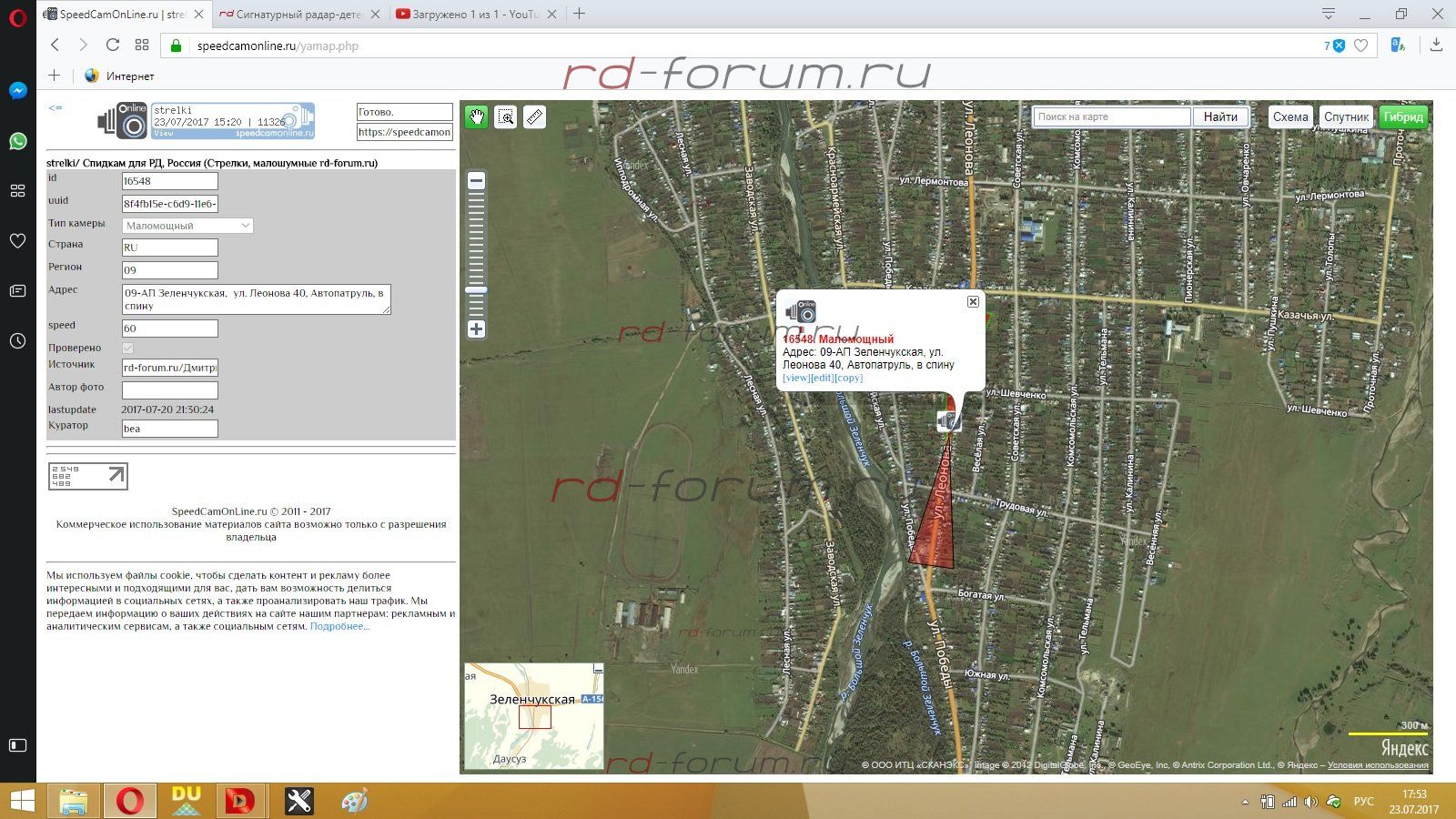Click the [edit] link in balloon

click(x=823, y=378)
